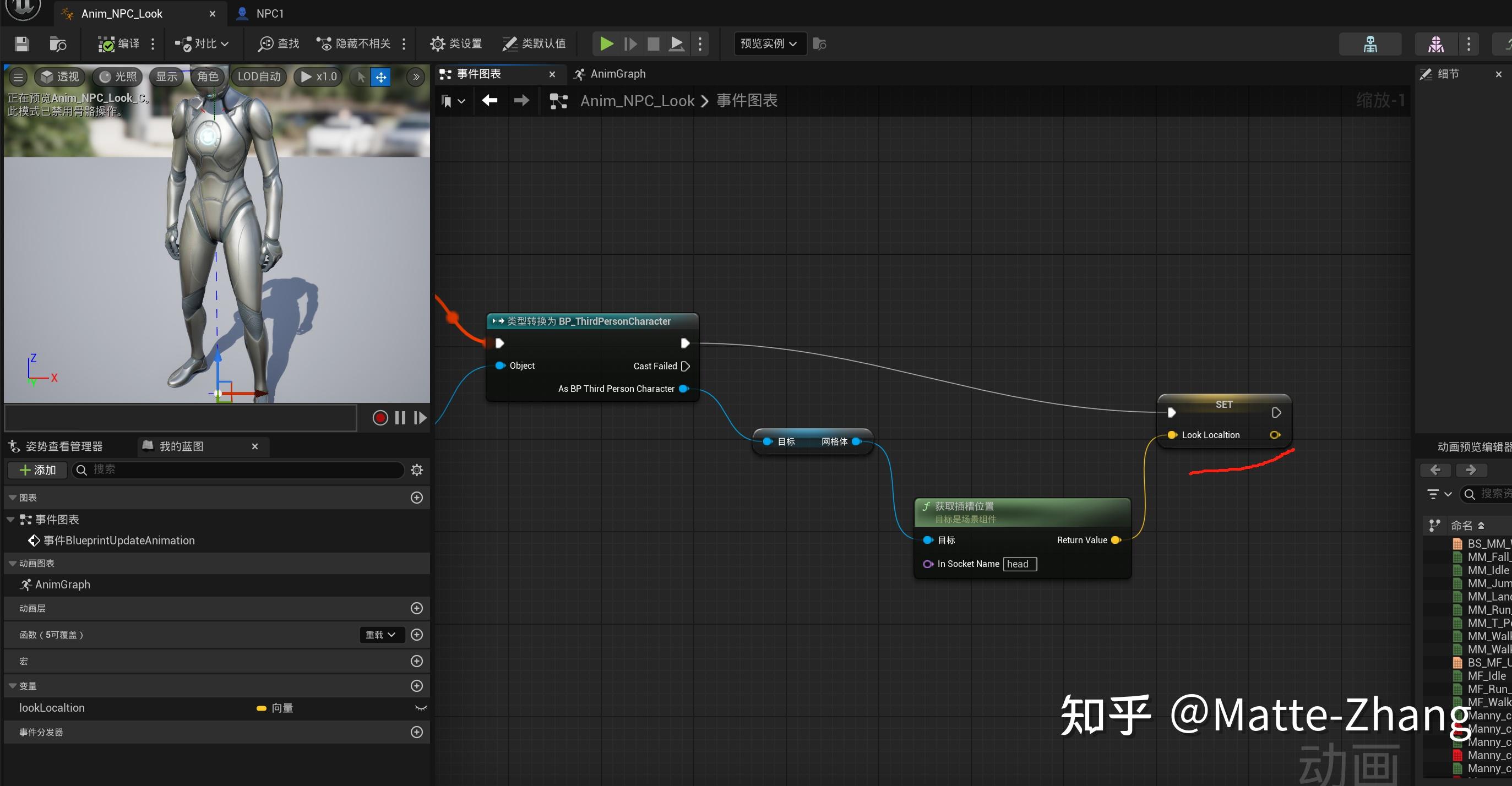Open 类默认值 (class defaults)
The height and width of the screenshot is (786, 1512).
coord(533,43)
